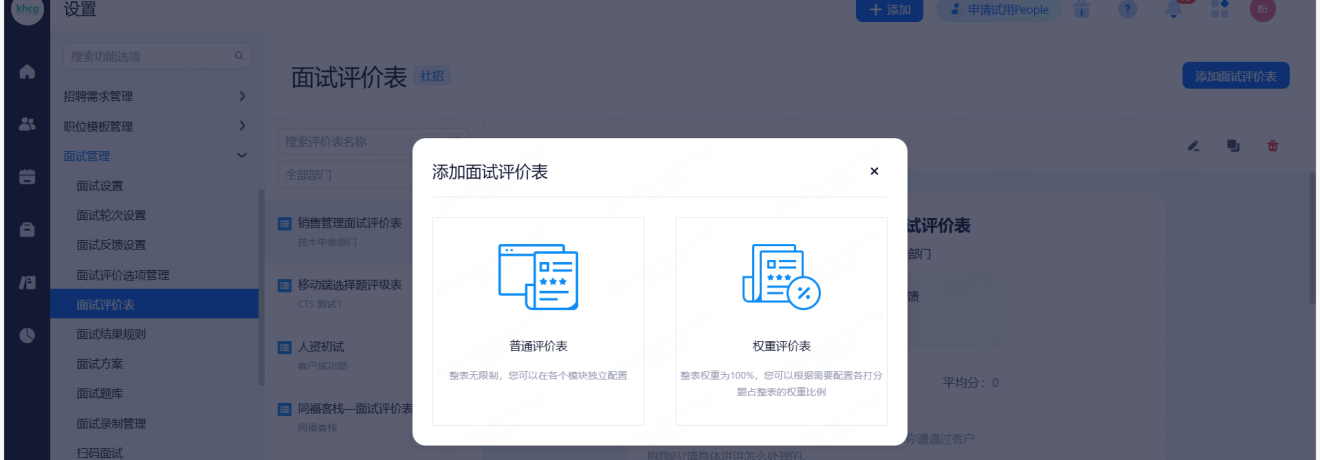Open the gift icon in header
This screenshot has width=1320, height=460.
pyautogui.click(x=1082, y=9)
